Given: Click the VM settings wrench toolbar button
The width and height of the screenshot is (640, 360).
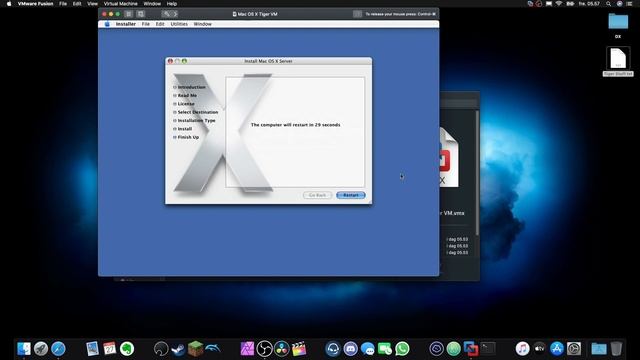Looking at the screenshot, I should (x=167, y=14).
